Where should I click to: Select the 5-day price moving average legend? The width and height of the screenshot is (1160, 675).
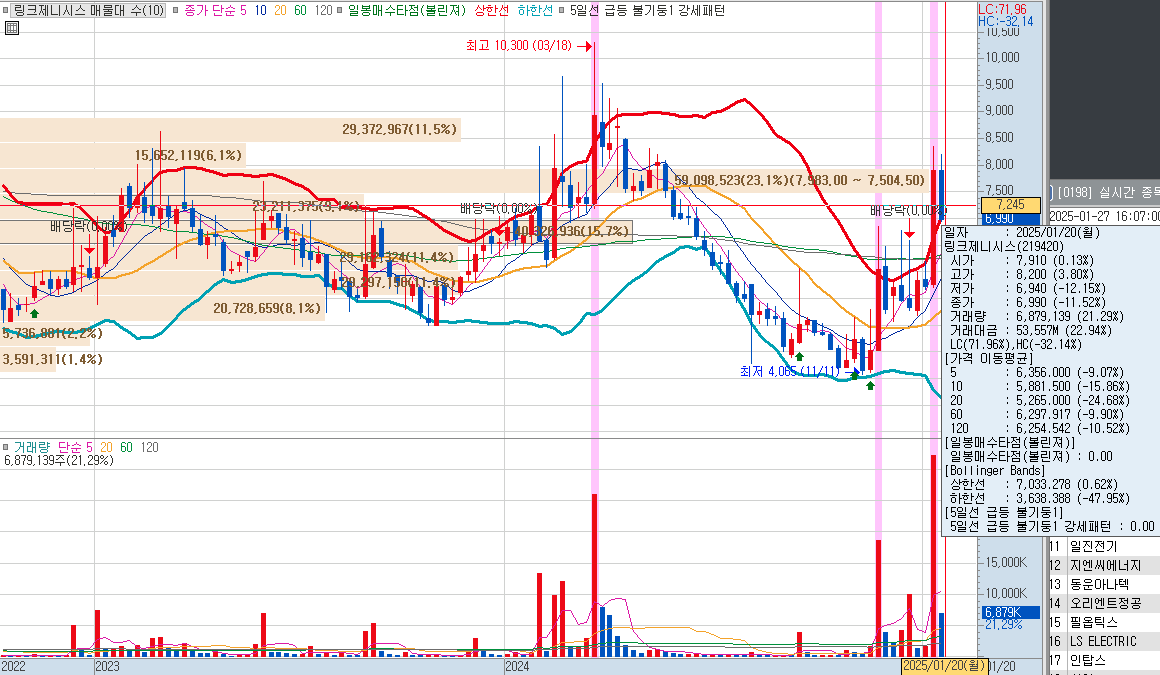click(243, 10)
